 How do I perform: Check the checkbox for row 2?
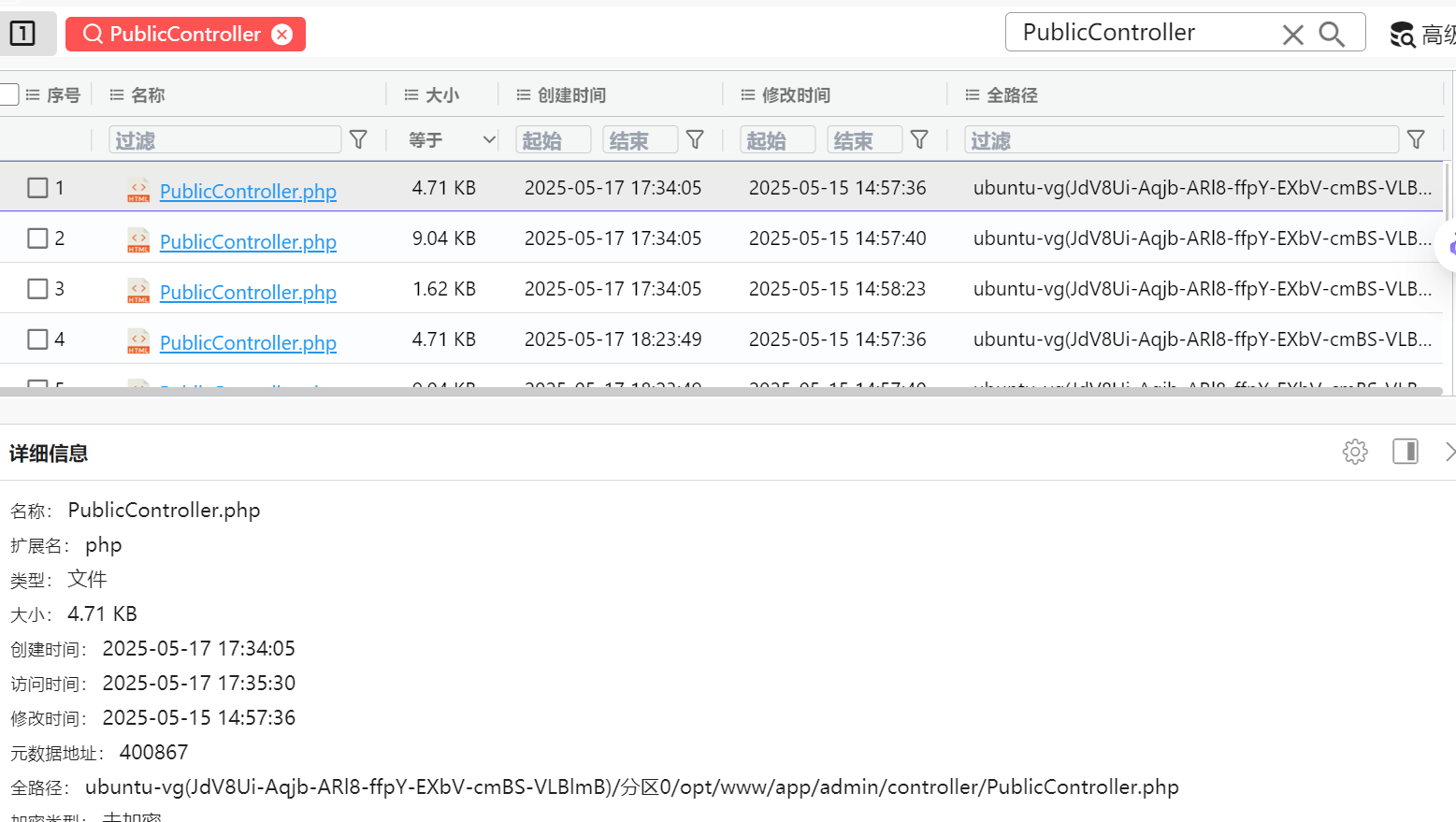pyautogui.click(x=37, y=238)
